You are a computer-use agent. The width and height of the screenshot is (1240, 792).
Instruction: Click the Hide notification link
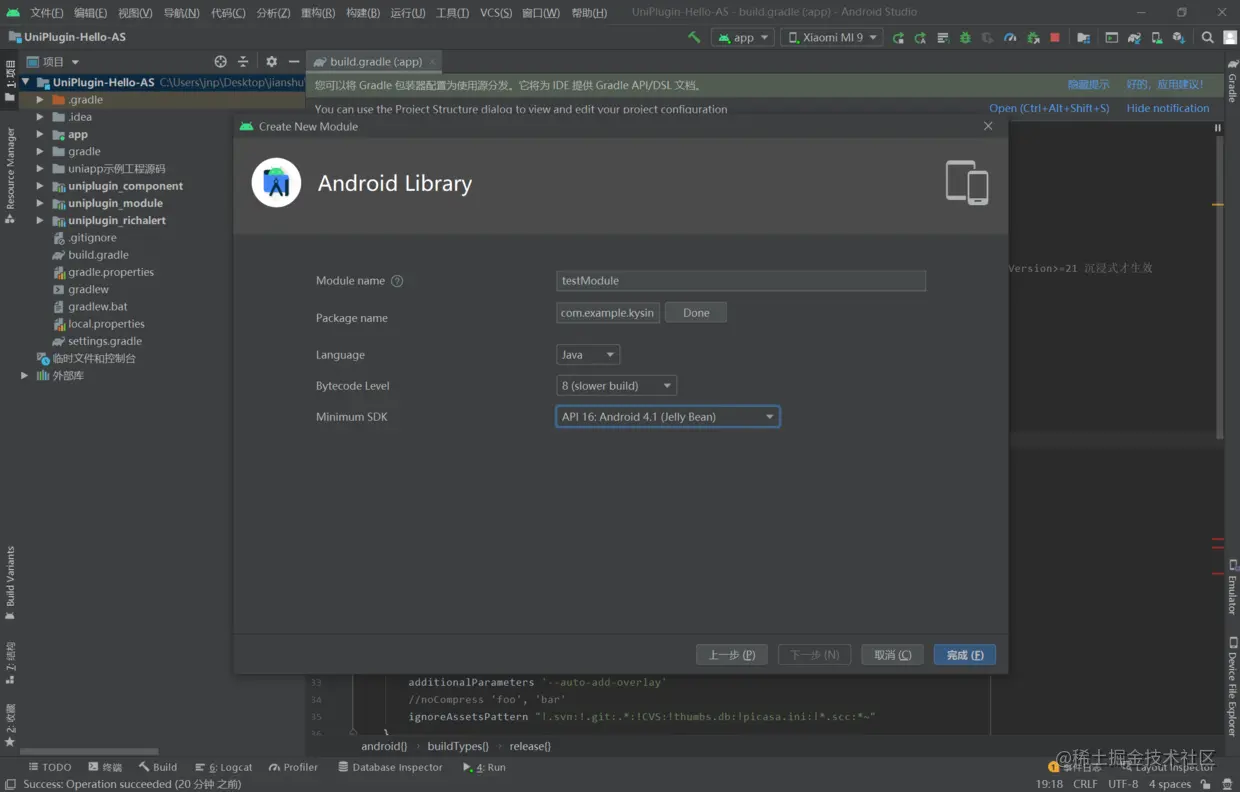(1168, 108)
